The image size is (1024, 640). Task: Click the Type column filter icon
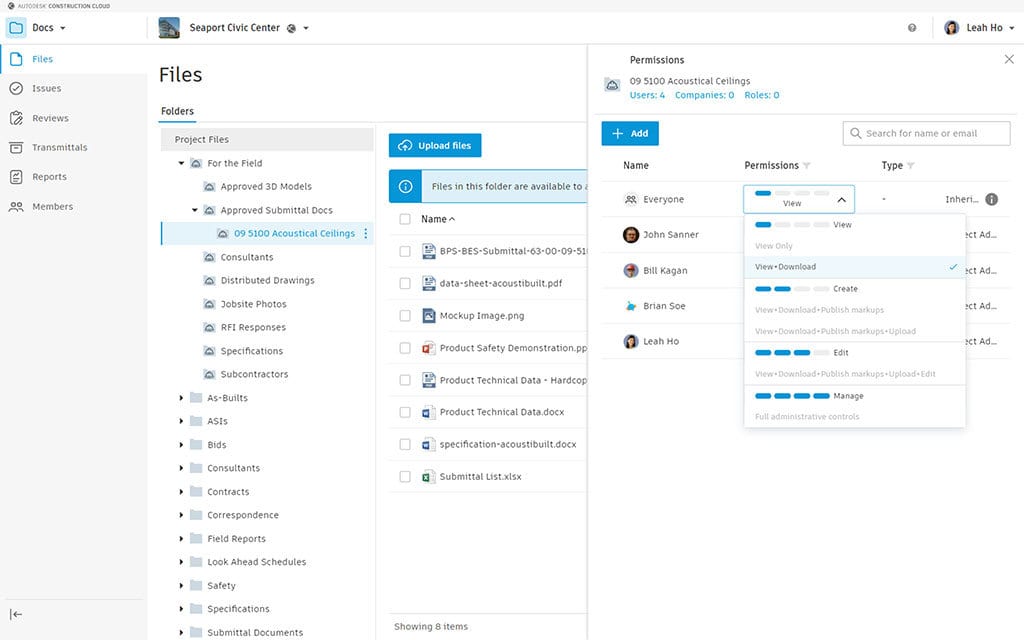(911, 166)
